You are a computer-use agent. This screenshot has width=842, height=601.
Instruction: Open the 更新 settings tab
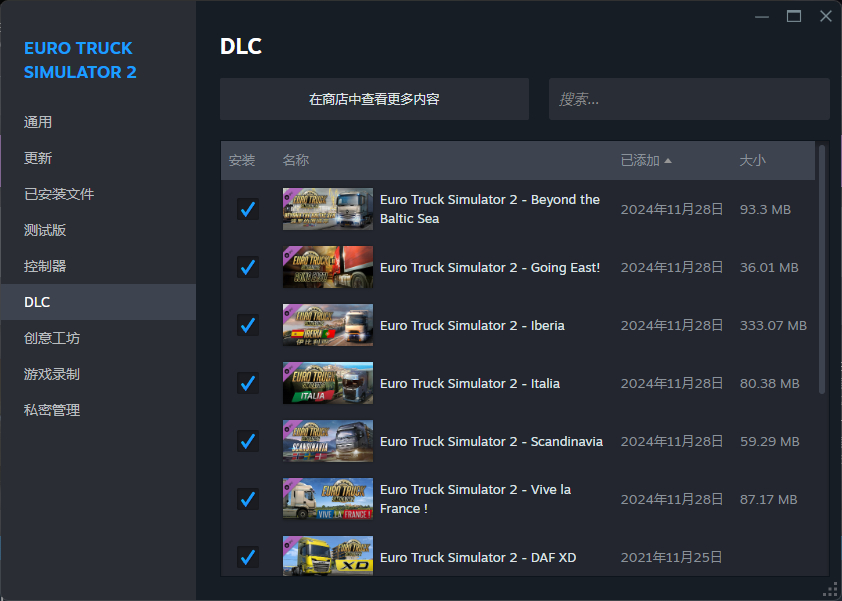[x=98, y=158]
